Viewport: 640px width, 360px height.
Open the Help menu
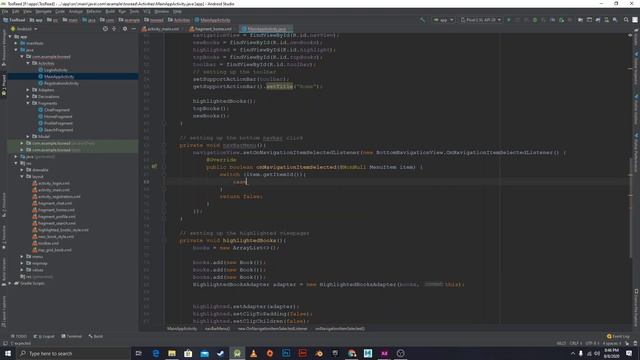tap(177, 11)
